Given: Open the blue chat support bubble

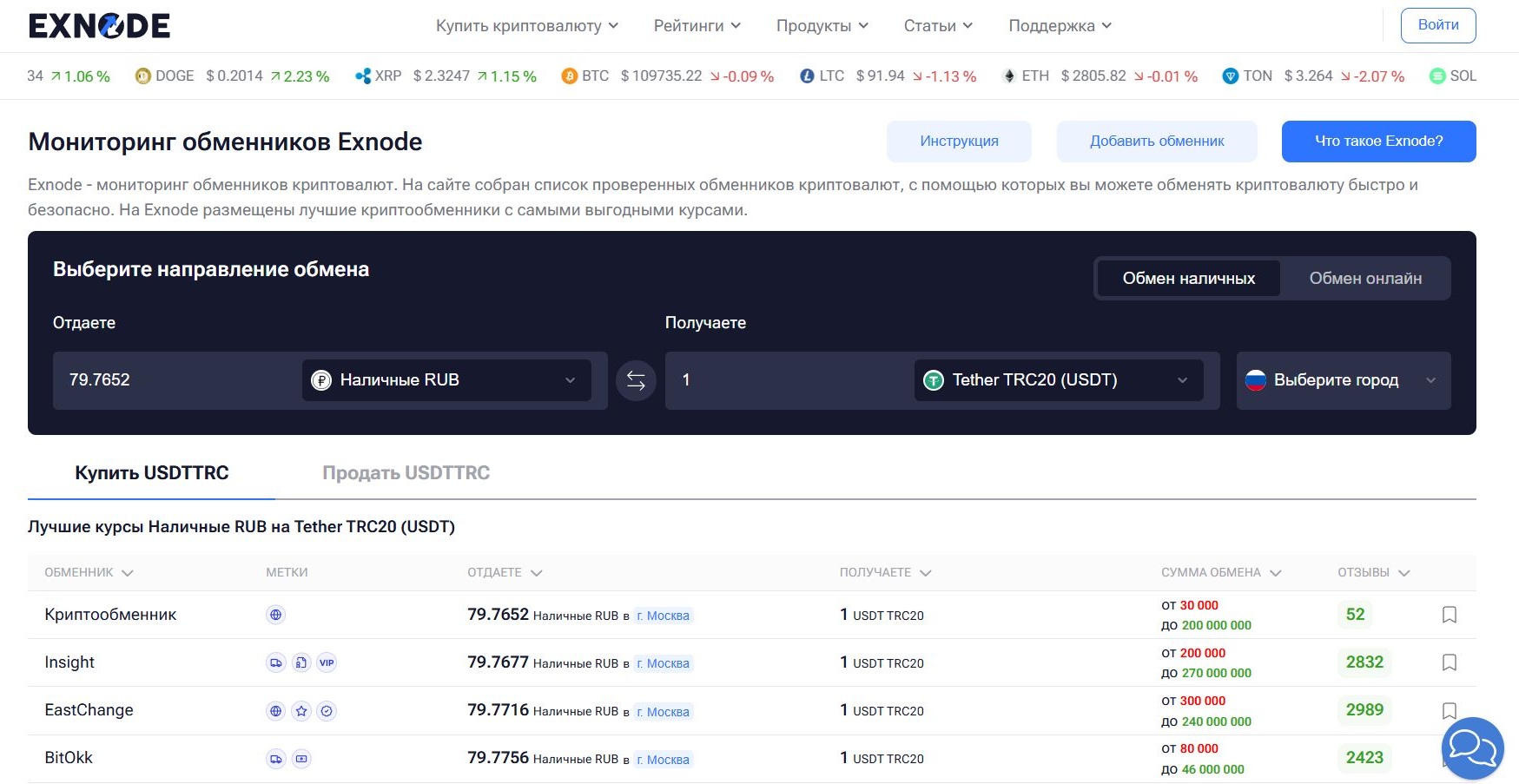Looking at the screenshot, I should coord(1471,748).
